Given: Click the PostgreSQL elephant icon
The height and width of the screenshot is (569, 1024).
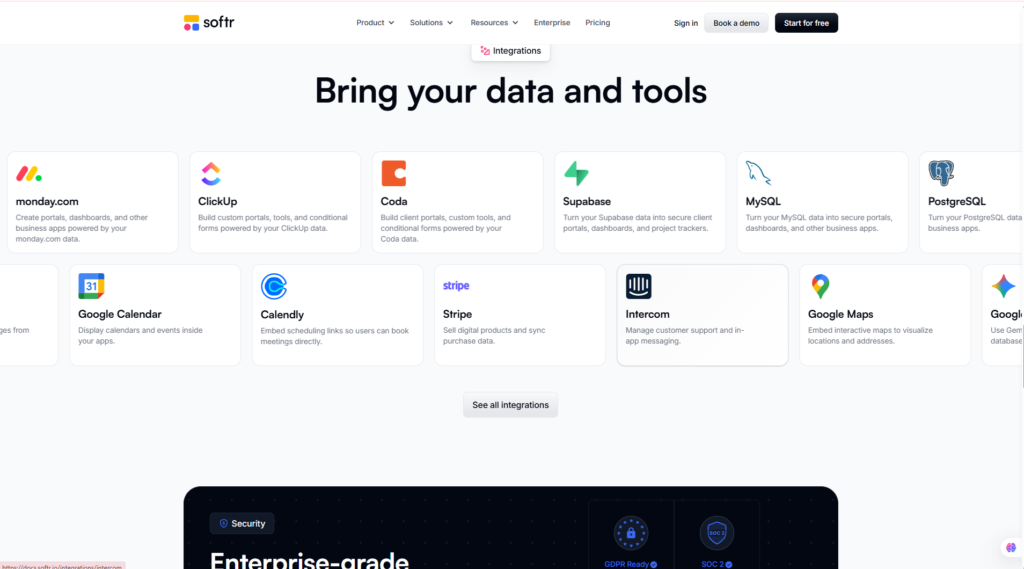Looking at the screenshot, I should (941, 173).
